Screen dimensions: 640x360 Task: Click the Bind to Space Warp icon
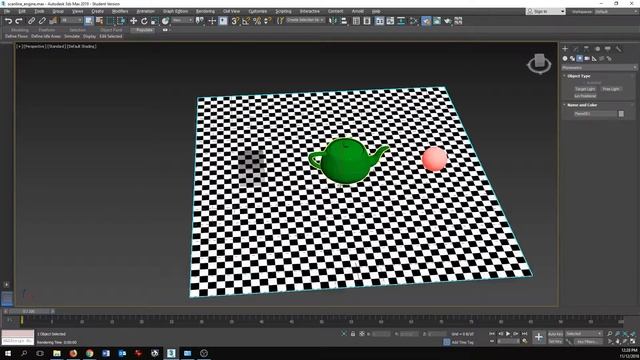click(53, 21)
